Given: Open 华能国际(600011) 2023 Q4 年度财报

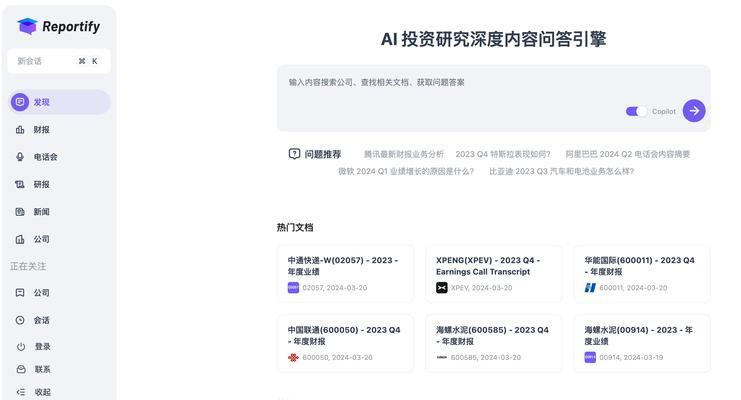Looking at the screenshot, I should pyautogui.click(x=642, y=274).
